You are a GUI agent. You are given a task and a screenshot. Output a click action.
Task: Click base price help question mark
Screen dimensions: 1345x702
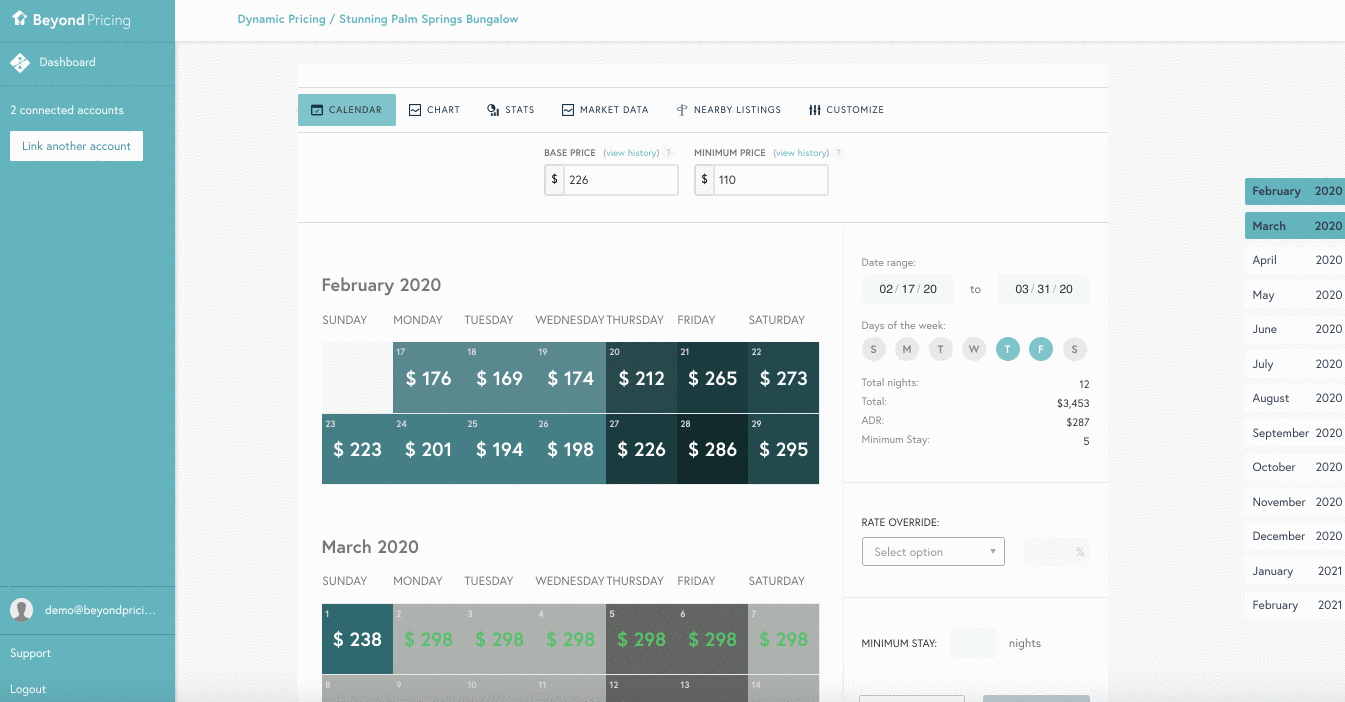669,153
